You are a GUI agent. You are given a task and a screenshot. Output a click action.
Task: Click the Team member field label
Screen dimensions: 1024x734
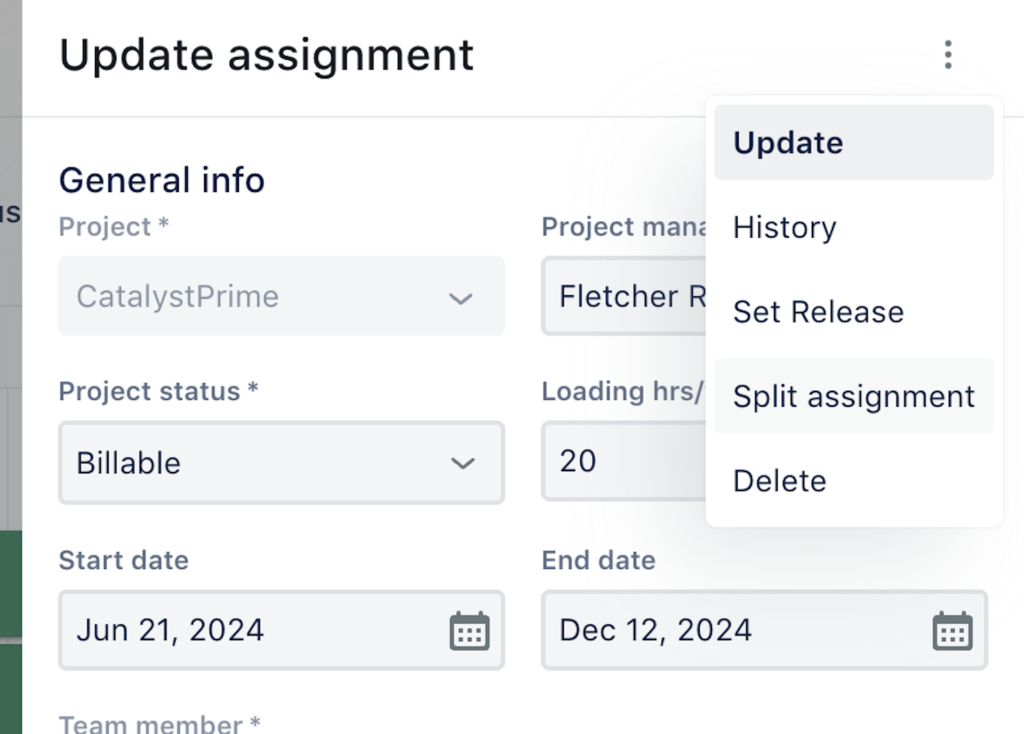pos(159,724)
